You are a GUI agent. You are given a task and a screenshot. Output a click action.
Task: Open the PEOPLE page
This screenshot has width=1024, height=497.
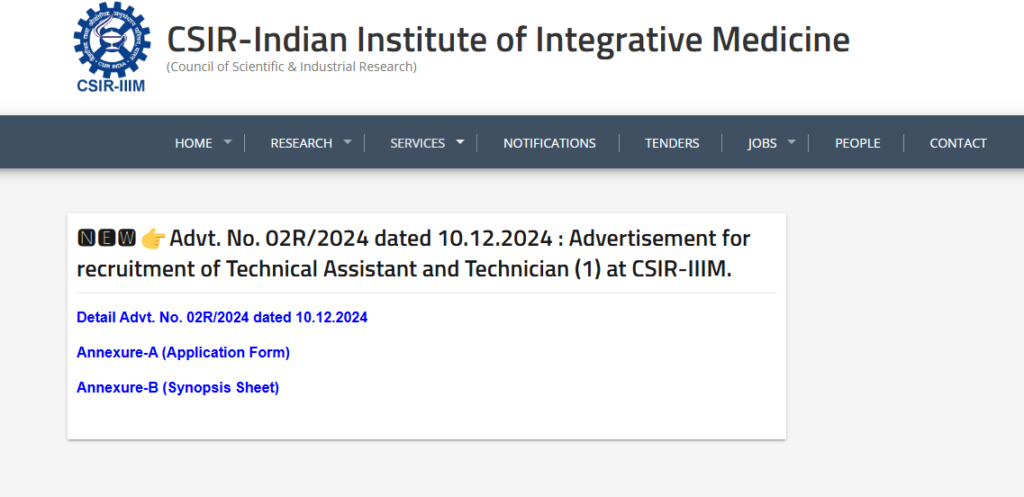coord(857,143)
